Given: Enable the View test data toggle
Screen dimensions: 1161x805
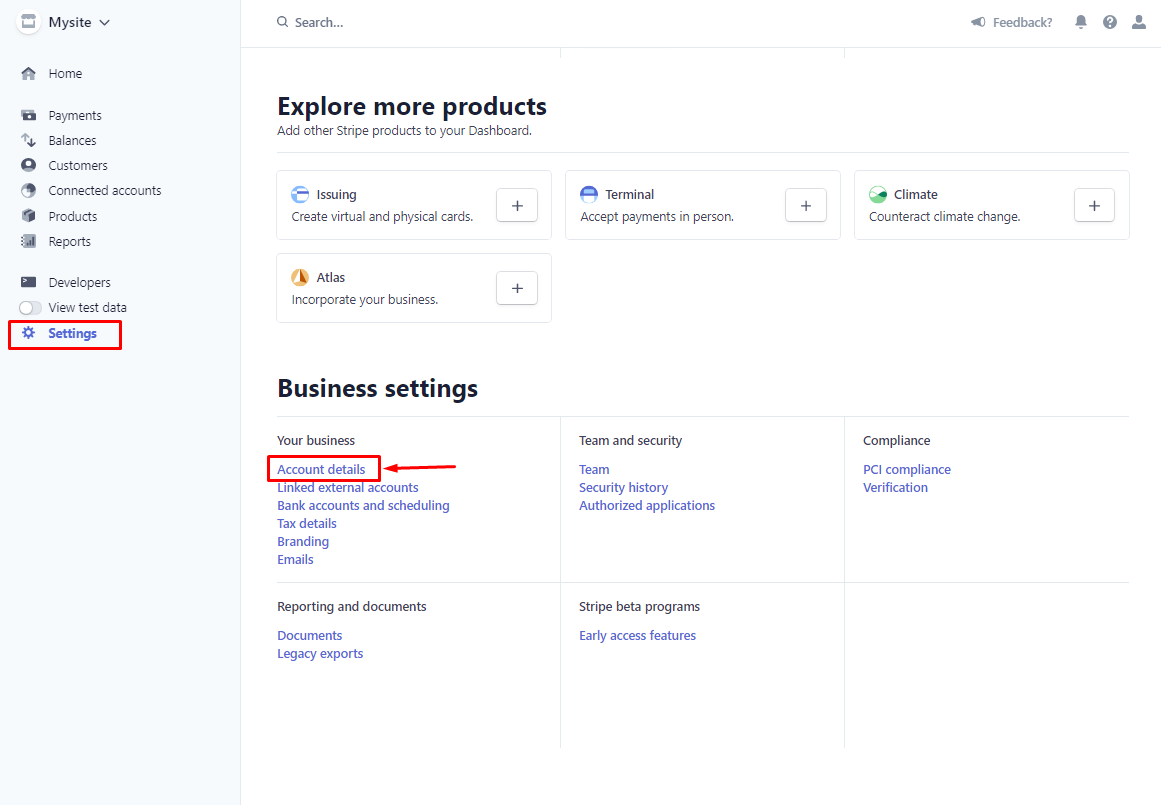Looking at the screenshot, I should coord(30,307).
